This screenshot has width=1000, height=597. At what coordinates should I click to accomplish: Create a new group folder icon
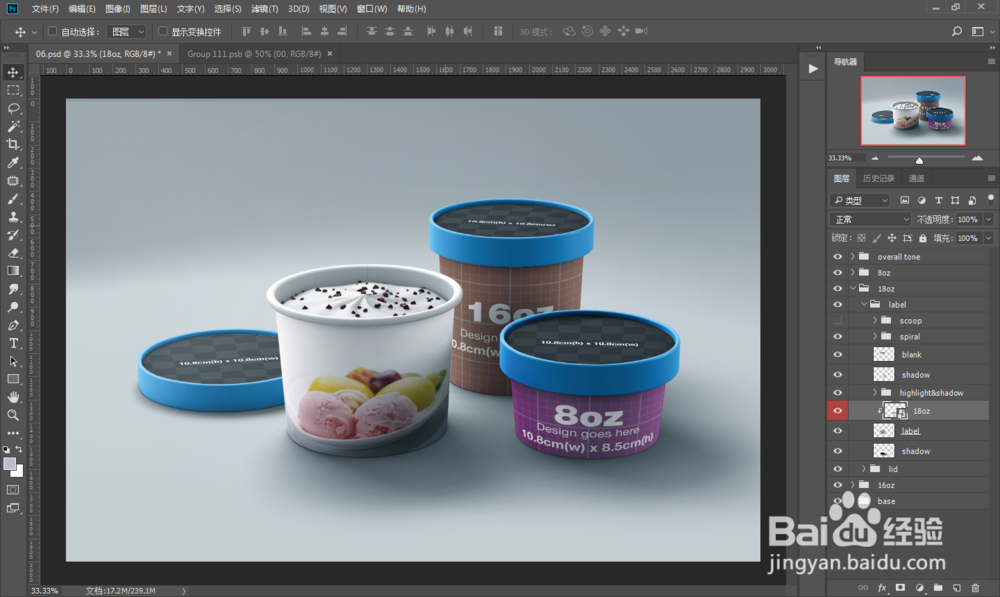(x=938, y=587)
